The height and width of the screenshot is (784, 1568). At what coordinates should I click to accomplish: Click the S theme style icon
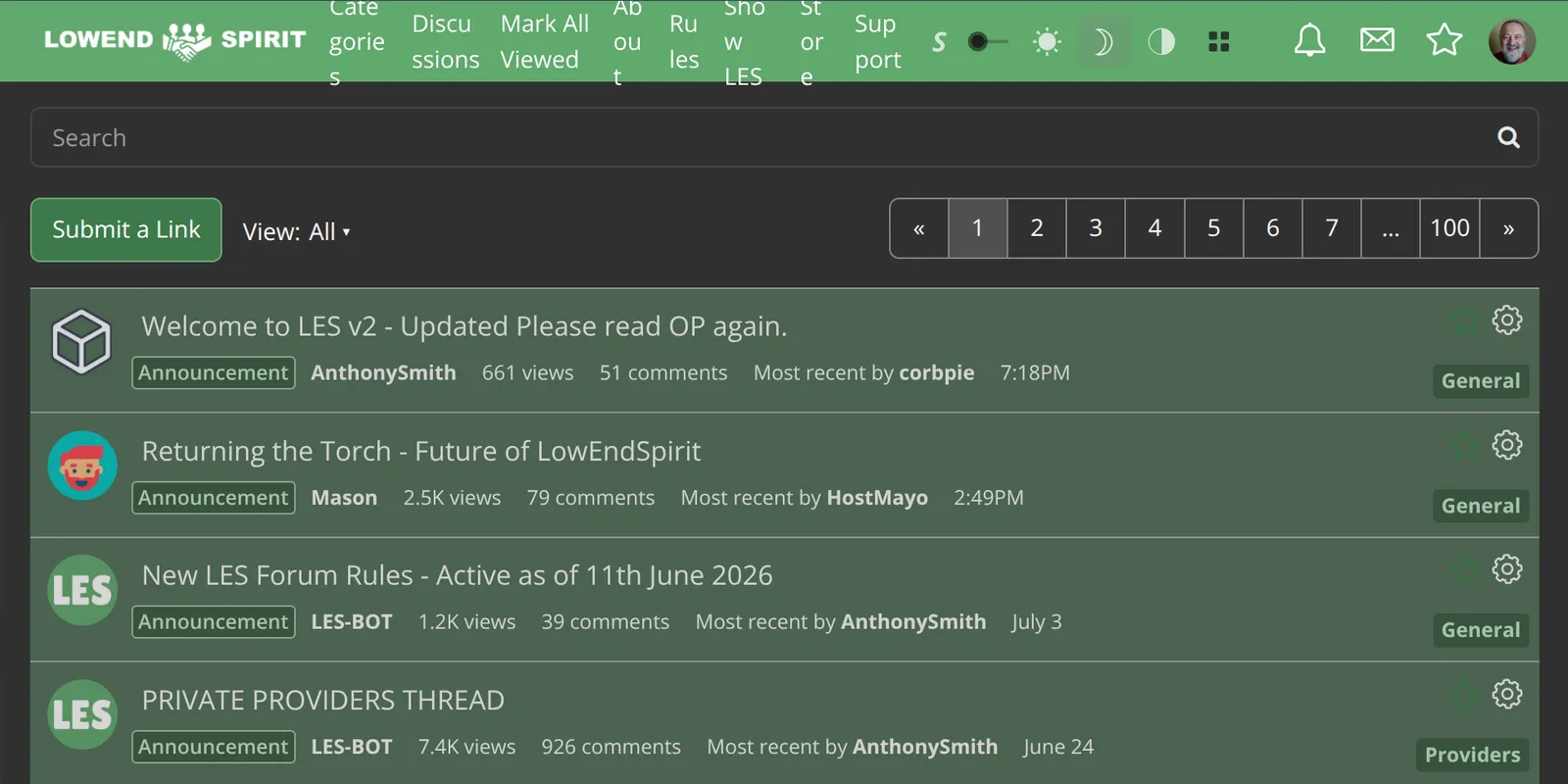(x=939, y=42)
